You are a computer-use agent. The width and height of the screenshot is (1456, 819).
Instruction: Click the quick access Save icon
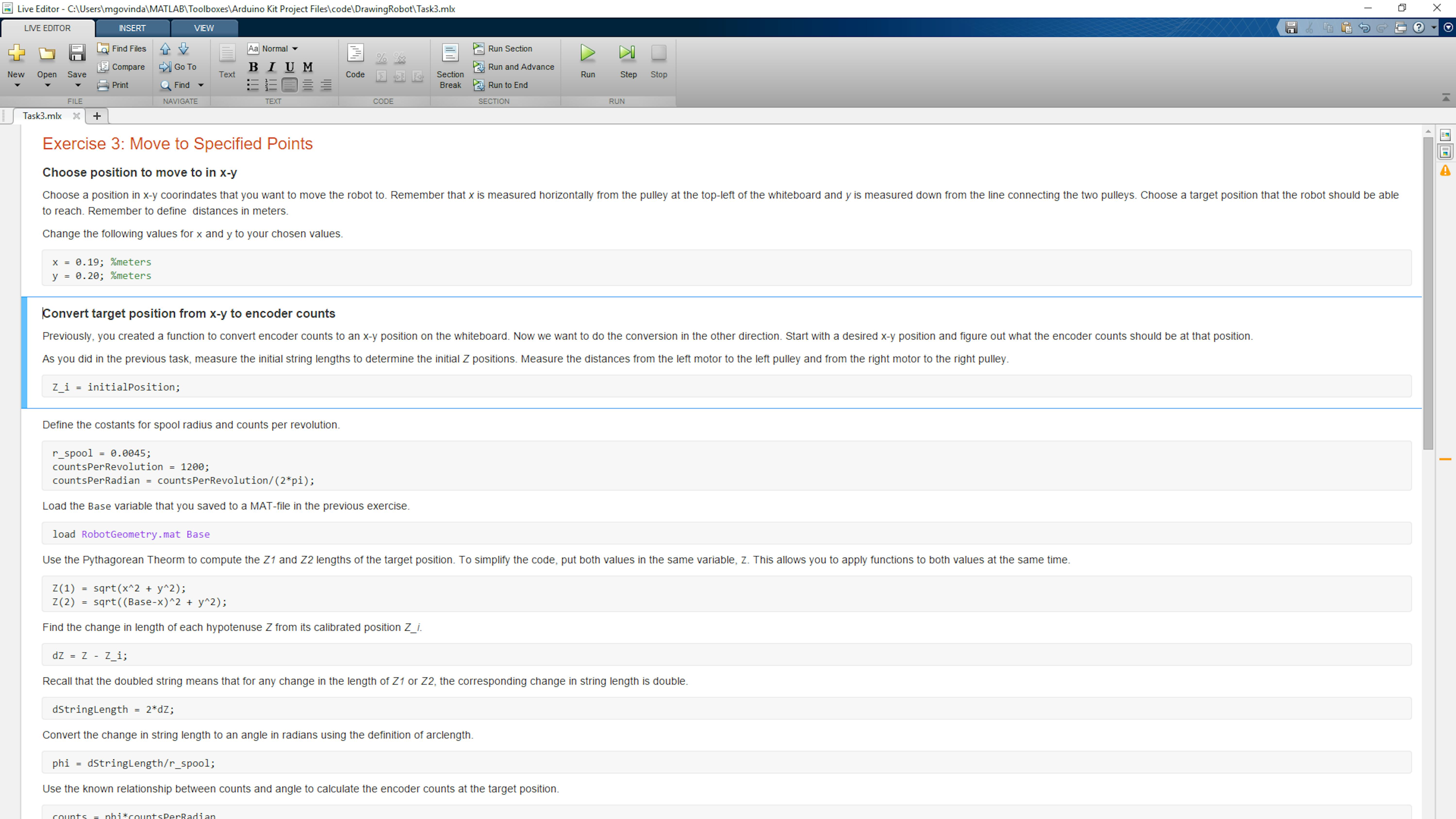[x=1291, y=28]
